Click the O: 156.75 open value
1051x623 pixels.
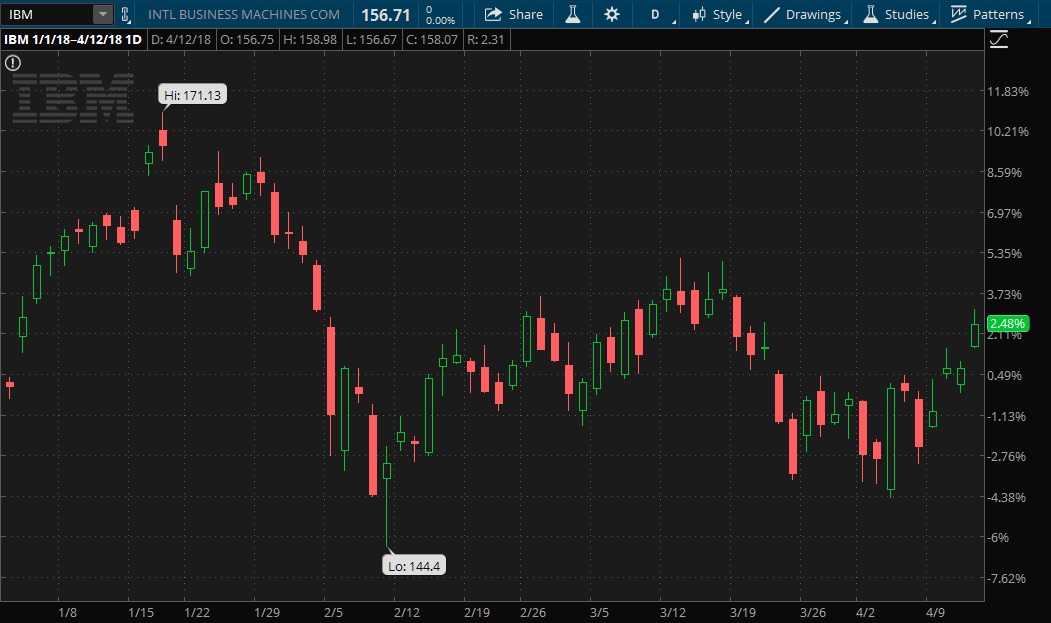coord(247,40)
